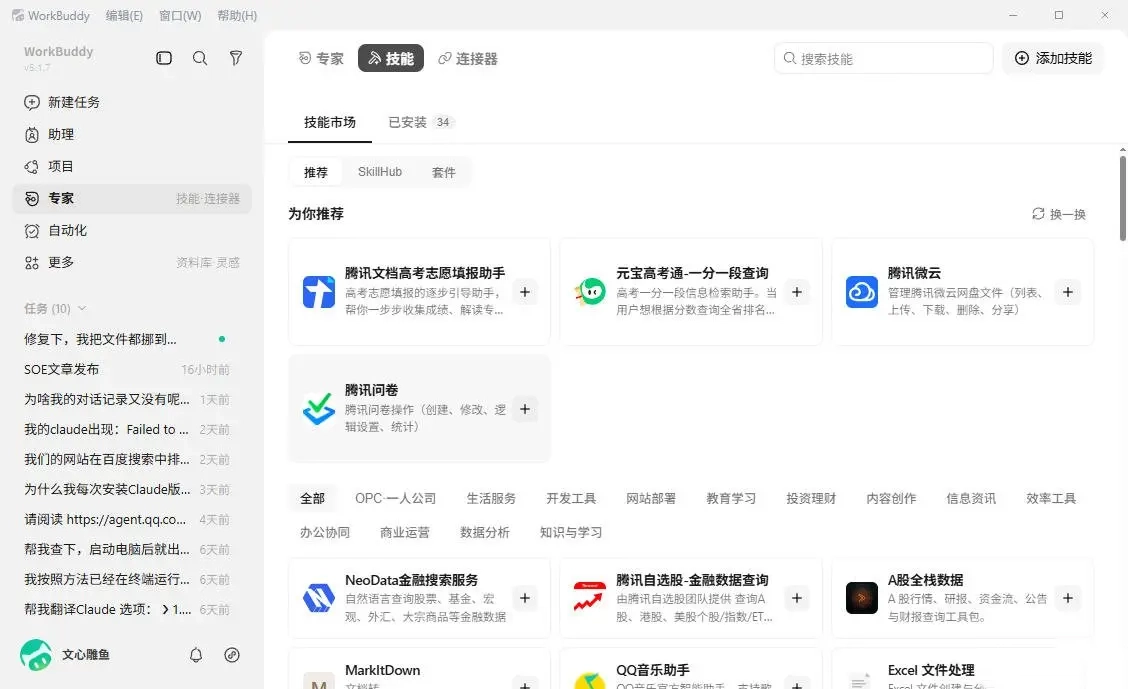The height and width of the screenshot is (689, 1128).
Task: Filter by the 开发工具 category
Action: 571,498
